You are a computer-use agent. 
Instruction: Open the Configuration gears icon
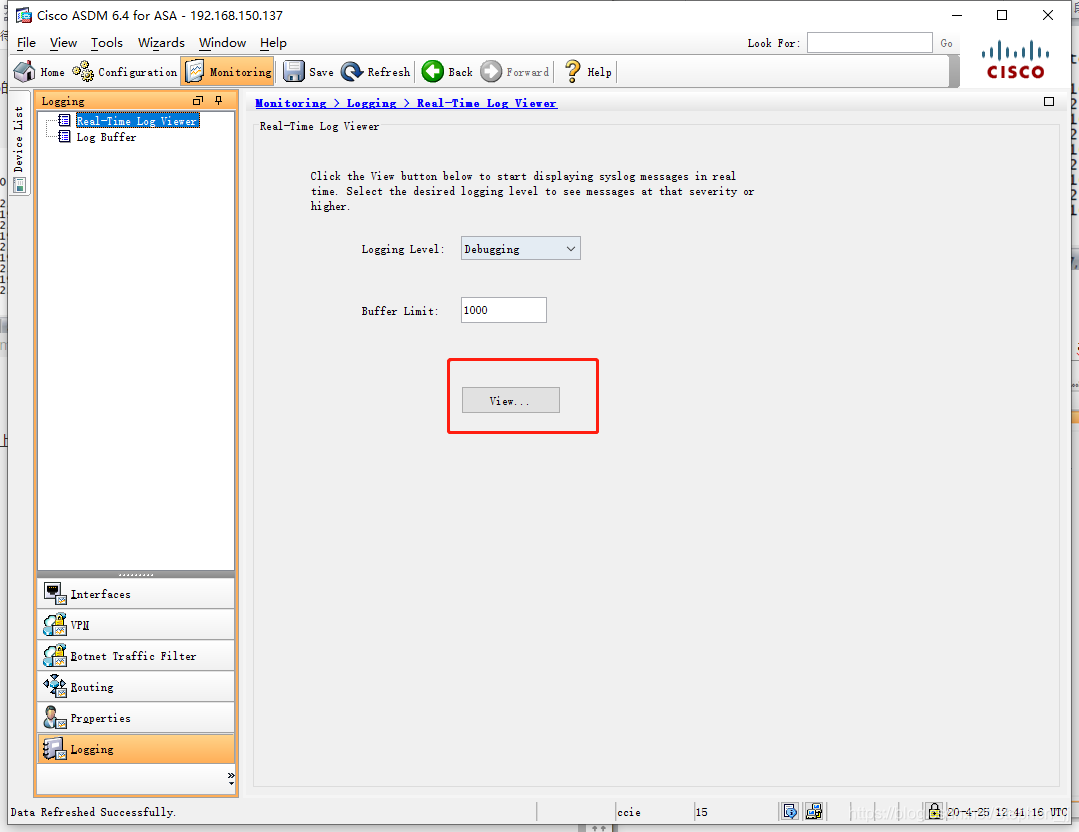tap(83, 71)
